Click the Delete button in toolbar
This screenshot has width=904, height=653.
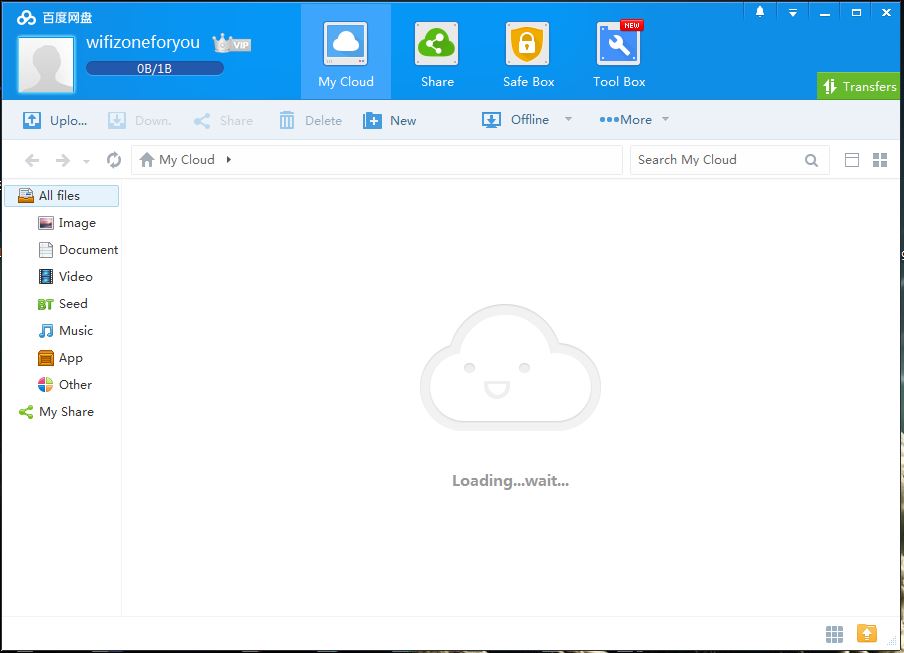click(x=310, y=119)
